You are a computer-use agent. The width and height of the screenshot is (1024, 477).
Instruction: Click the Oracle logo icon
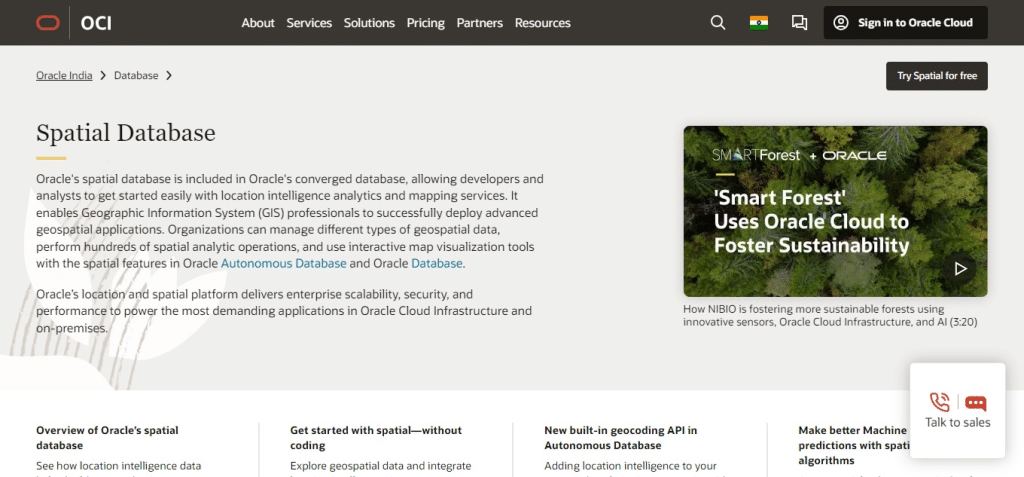(48, 23)
